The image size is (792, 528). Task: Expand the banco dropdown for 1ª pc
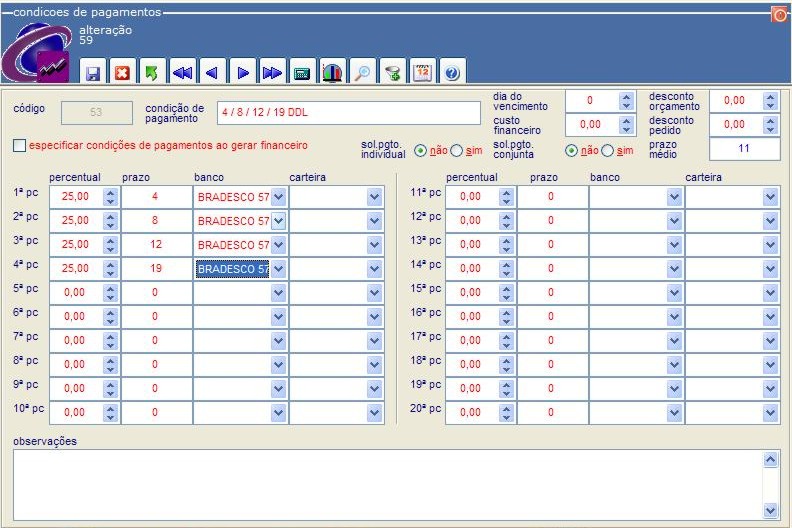[279, 197]
